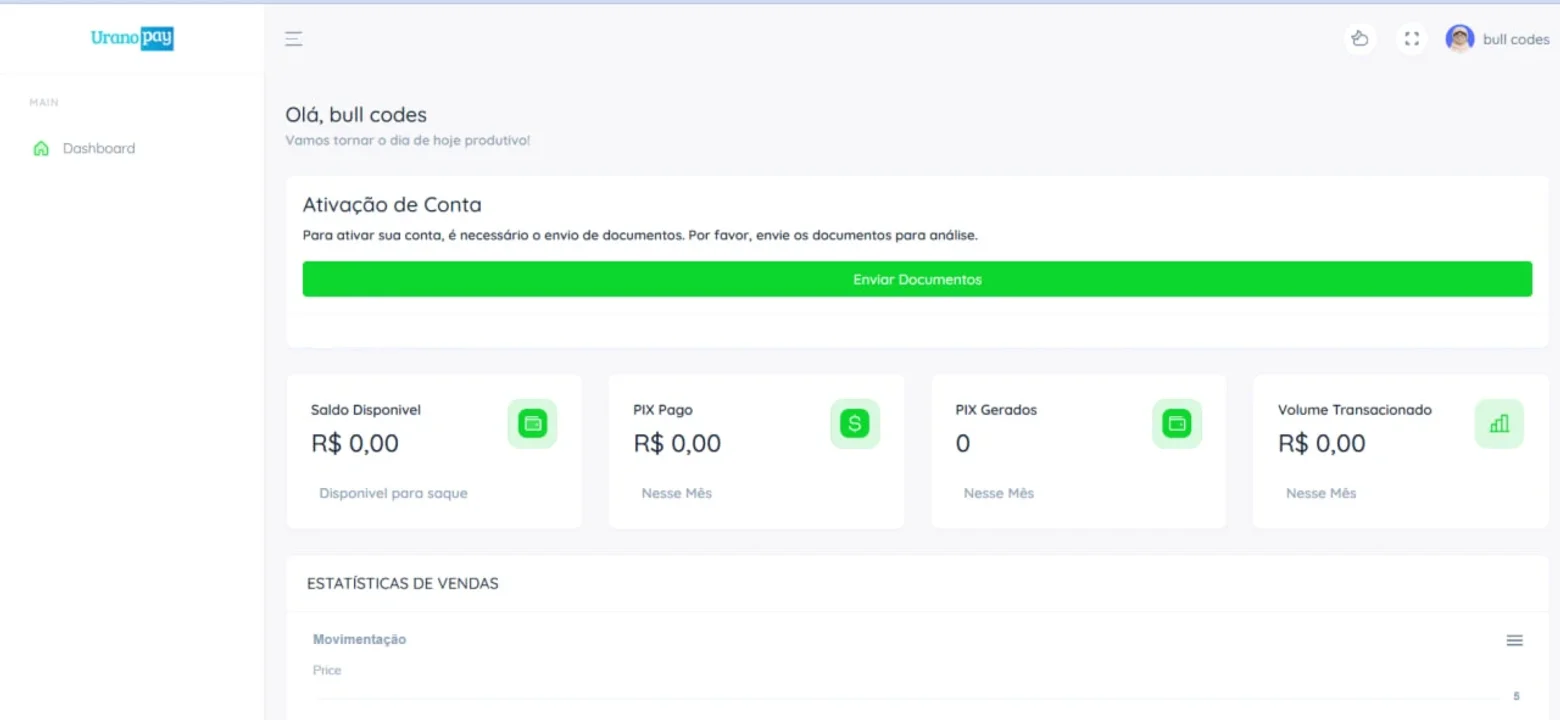The width and height of the screenshot is (1560, 720).
Task: Open the bull codes user menu
Action: (1497, 39)
